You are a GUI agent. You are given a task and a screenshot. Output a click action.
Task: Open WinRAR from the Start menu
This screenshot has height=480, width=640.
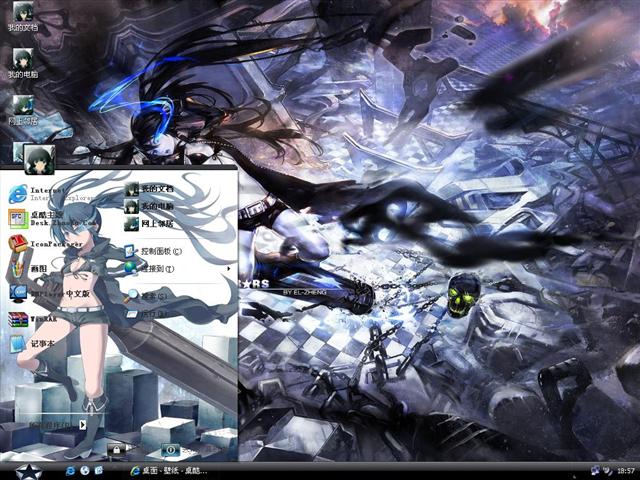coord(33,319)
